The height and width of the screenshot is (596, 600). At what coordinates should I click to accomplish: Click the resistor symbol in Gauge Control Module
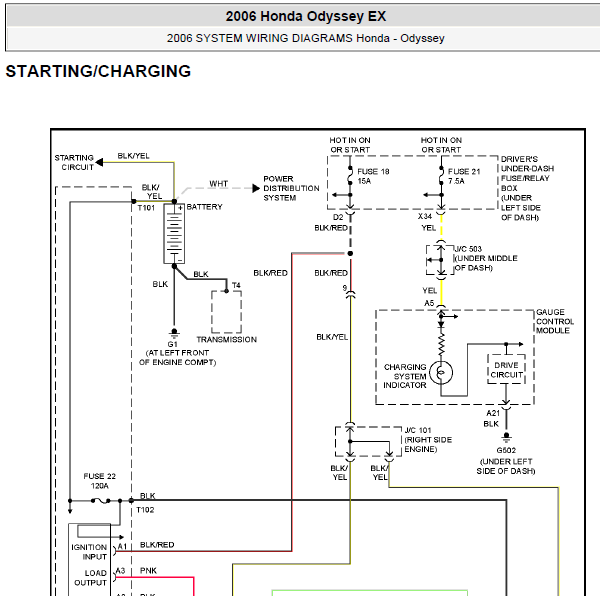pos(441,344)
